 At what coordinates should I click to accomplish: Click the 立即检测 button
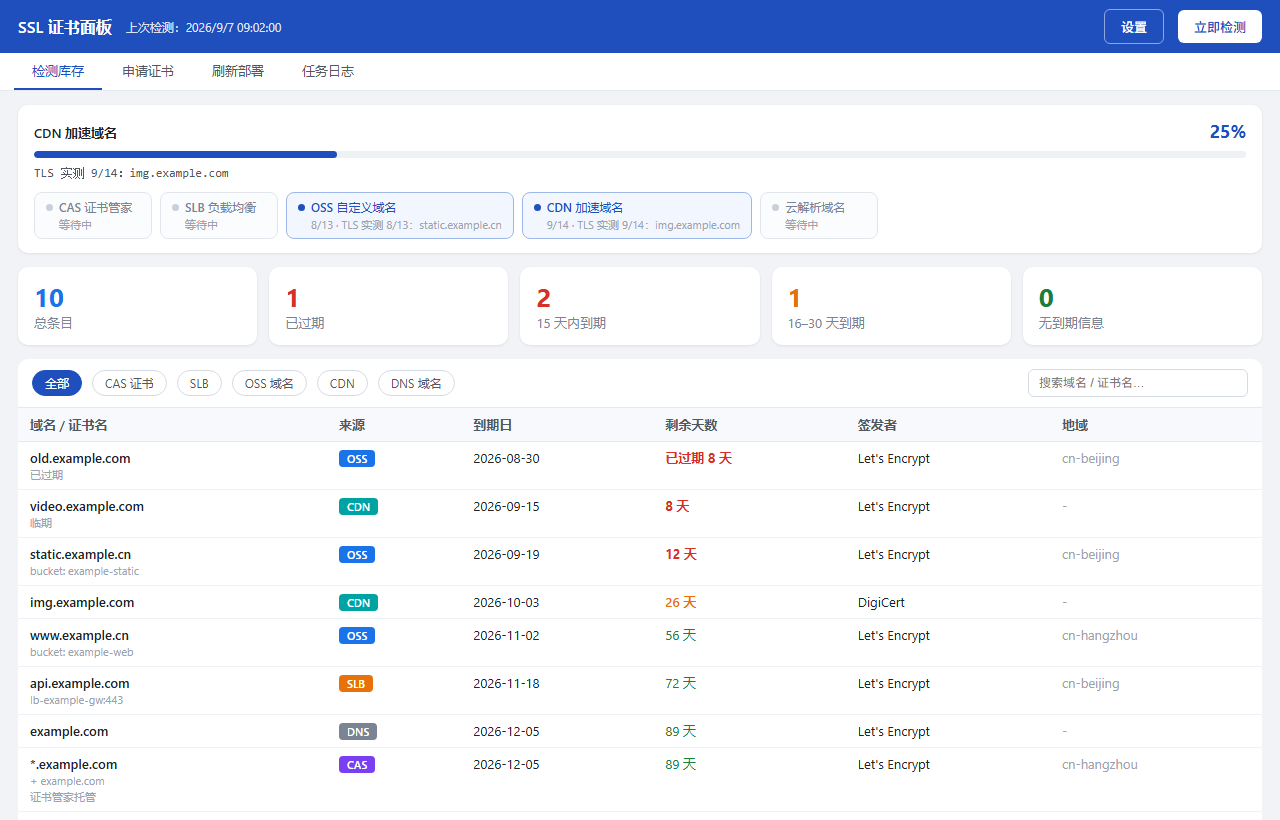point(1219,27)
